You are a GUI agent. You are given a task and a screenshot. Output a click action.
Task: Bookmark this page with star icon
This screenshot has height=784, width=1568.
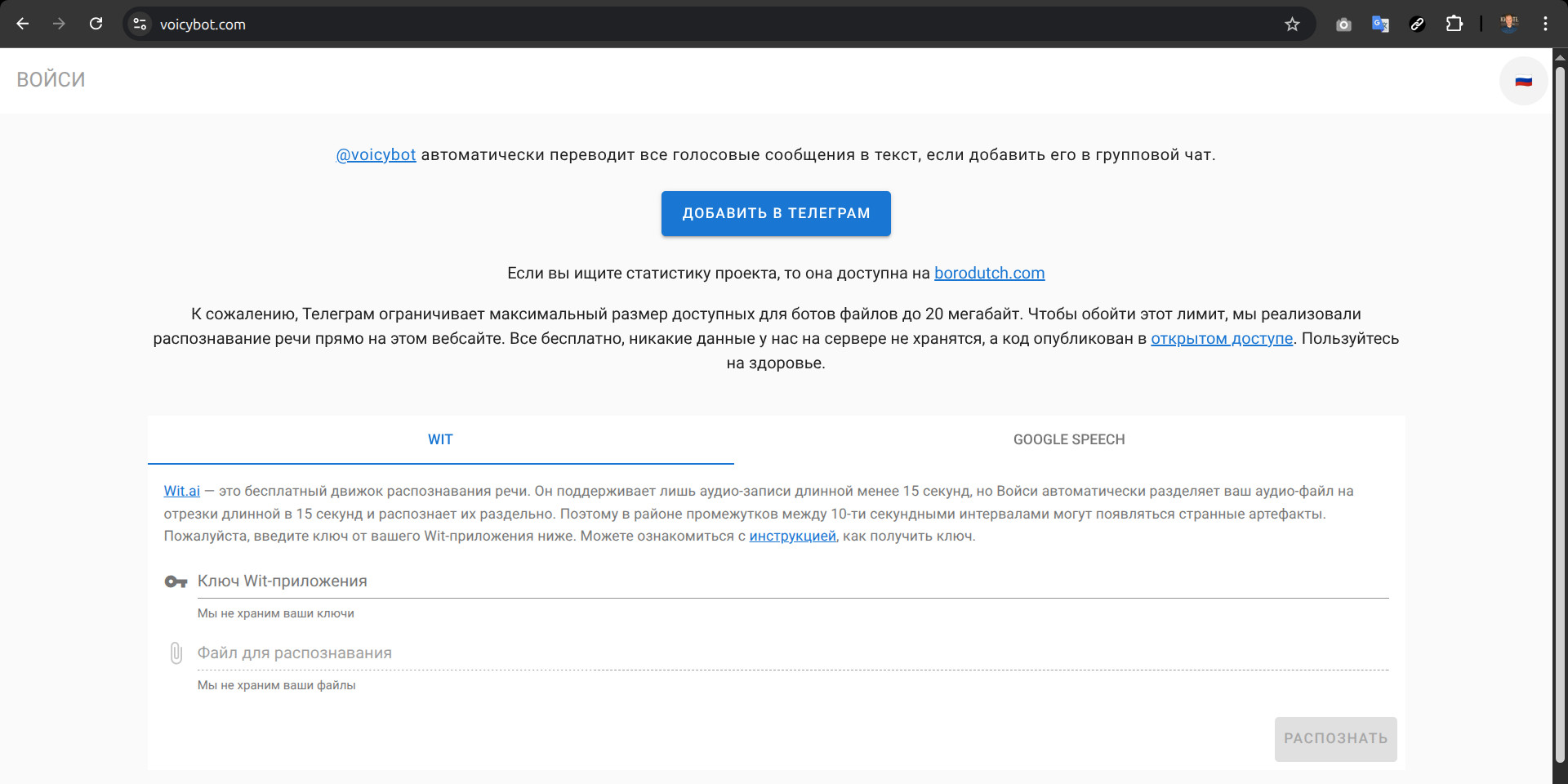tap(1292, 24)
